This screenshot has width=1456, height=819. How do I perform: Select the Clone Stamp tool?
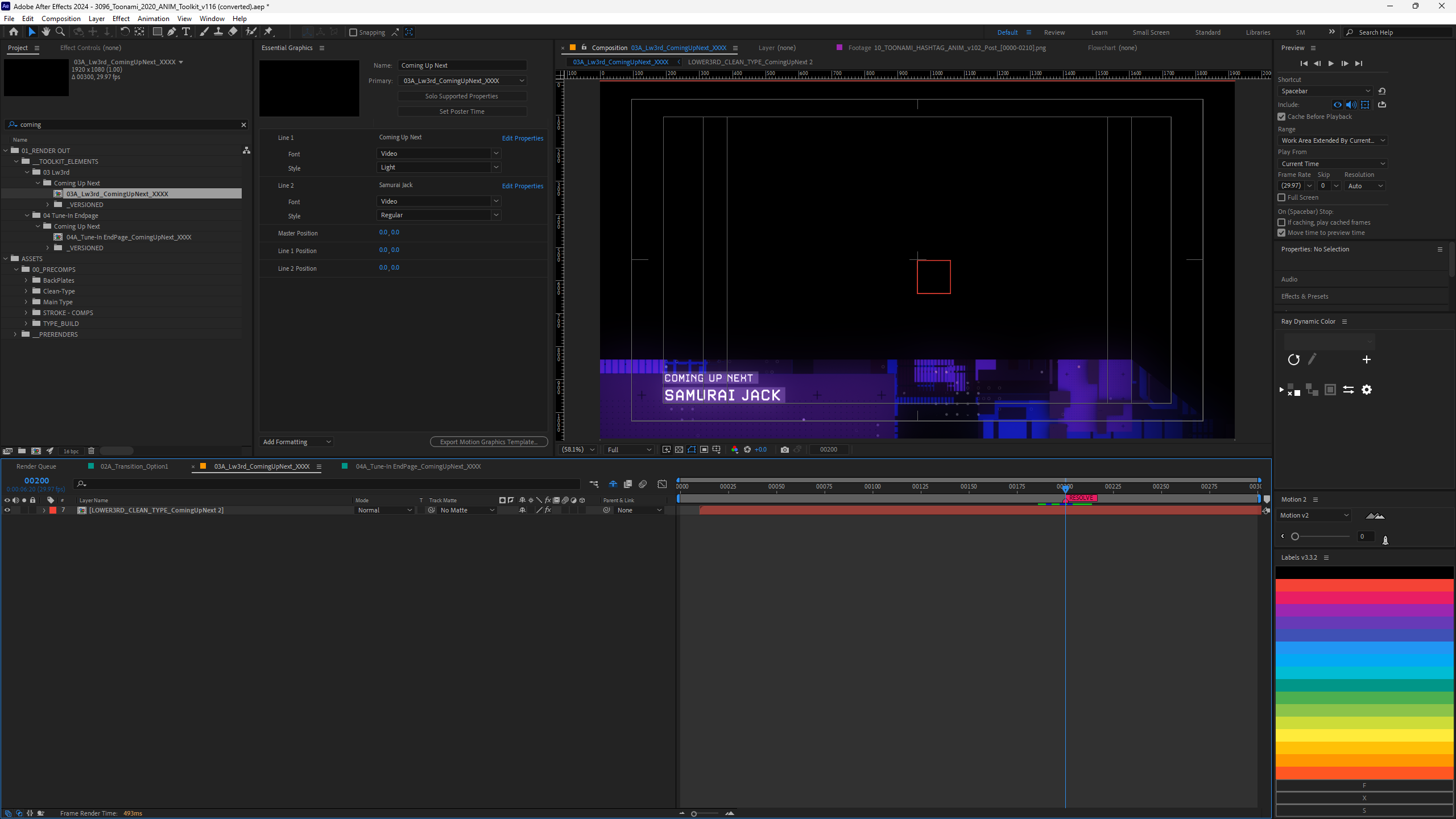218,32
